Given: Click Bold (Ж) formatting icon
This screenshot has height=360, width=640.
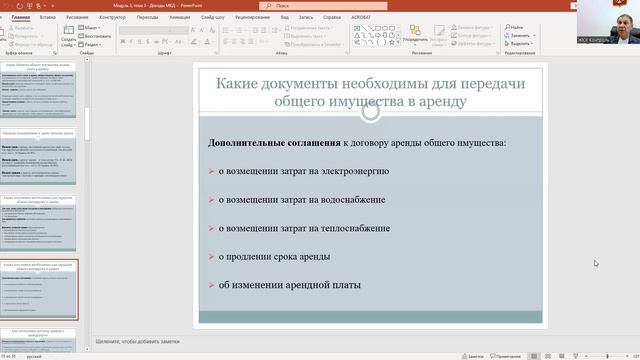Looking at the screenshot, I should tap(123, 42).
